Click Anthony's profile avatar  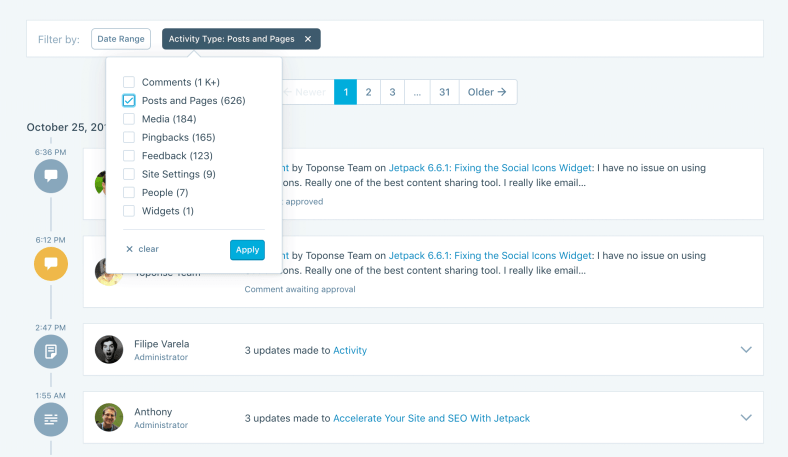(x=109, y=417)
